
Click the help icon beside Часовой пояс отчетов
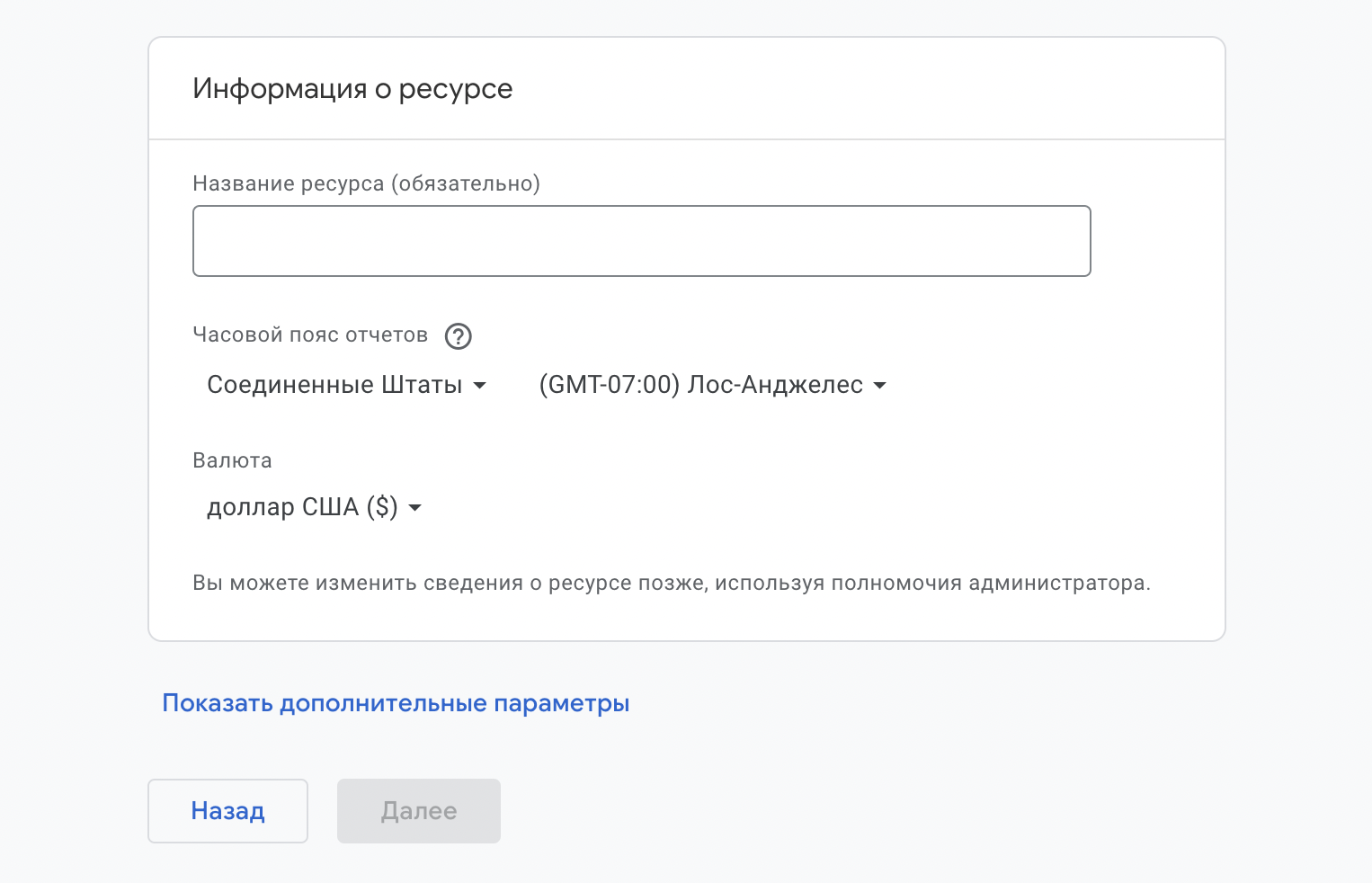[459, 336]
